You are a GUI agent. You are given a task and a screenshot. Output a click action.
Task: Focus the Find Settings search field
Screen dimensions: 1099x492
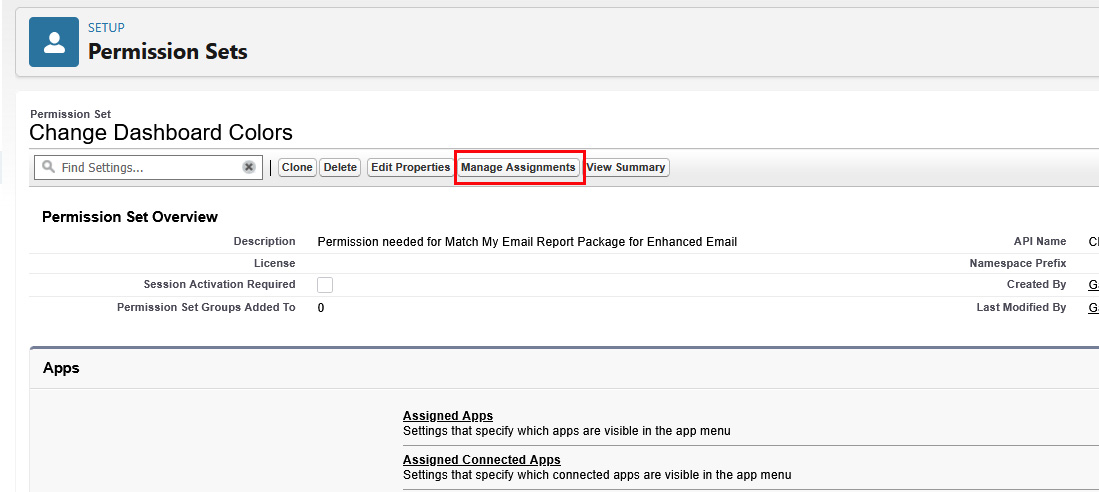pyautogui.click(x=145, y=168)
